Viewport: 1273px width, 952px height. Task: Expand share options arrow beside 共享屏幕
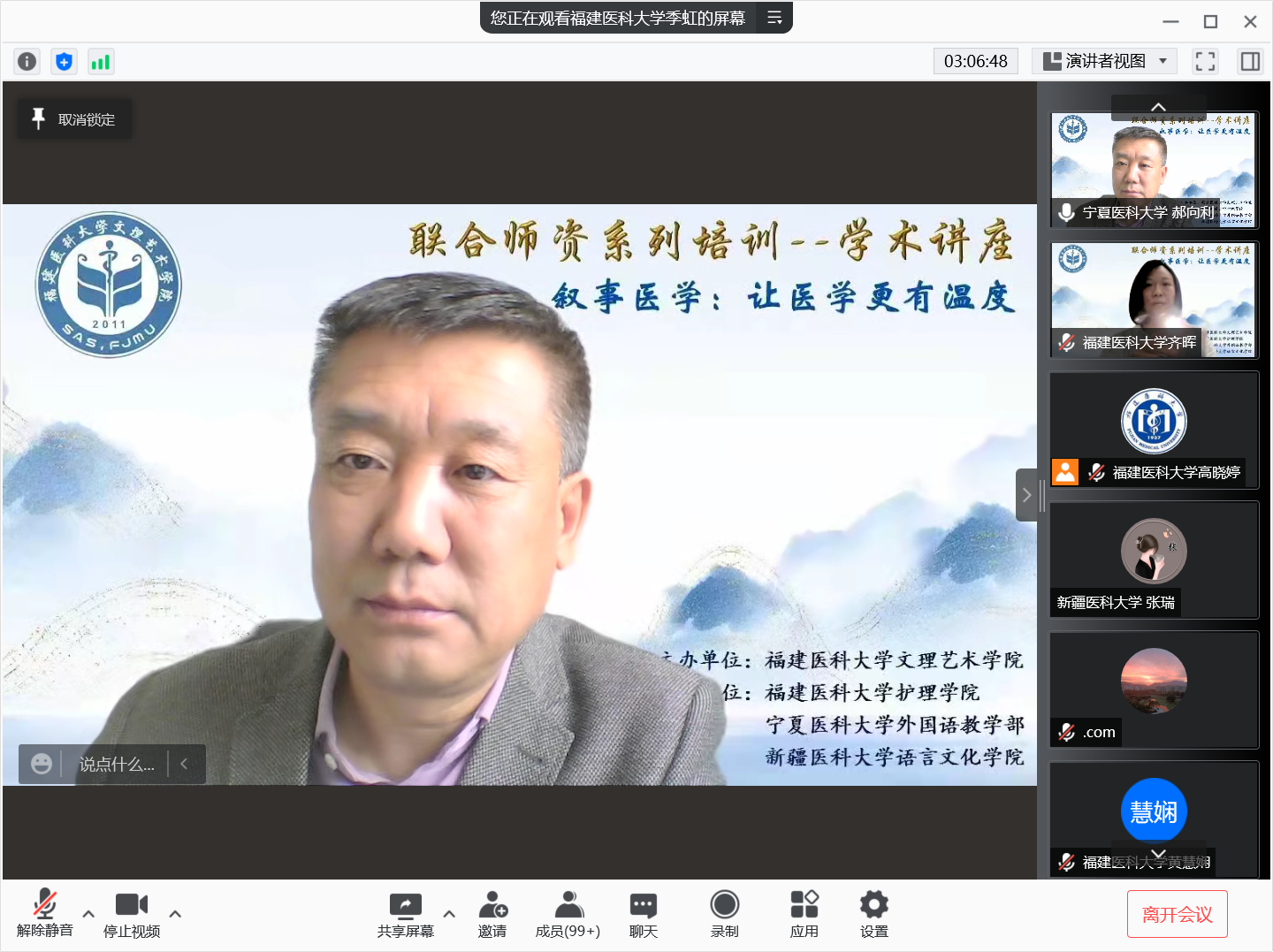(449, 914)
